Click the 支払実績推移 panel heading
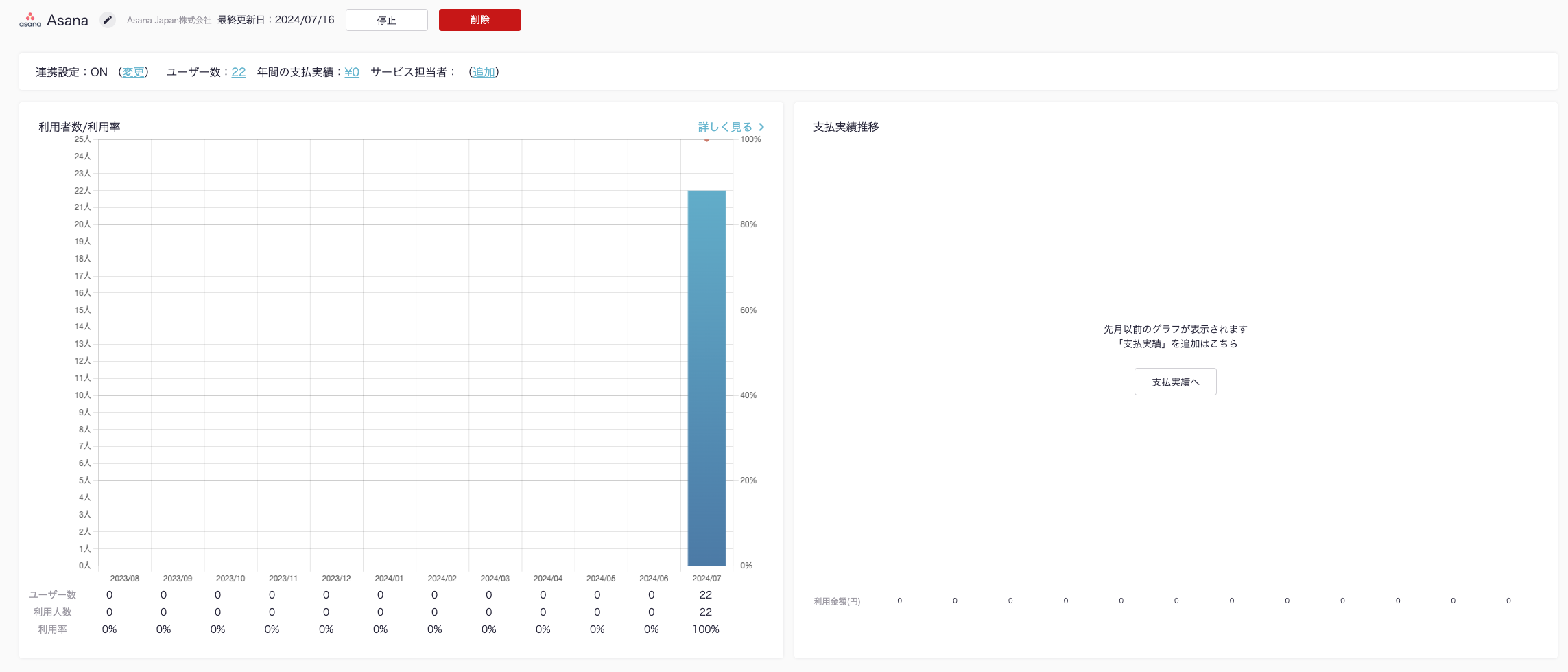The height and width of the screenshot is (672, 1568). (846, 127)
